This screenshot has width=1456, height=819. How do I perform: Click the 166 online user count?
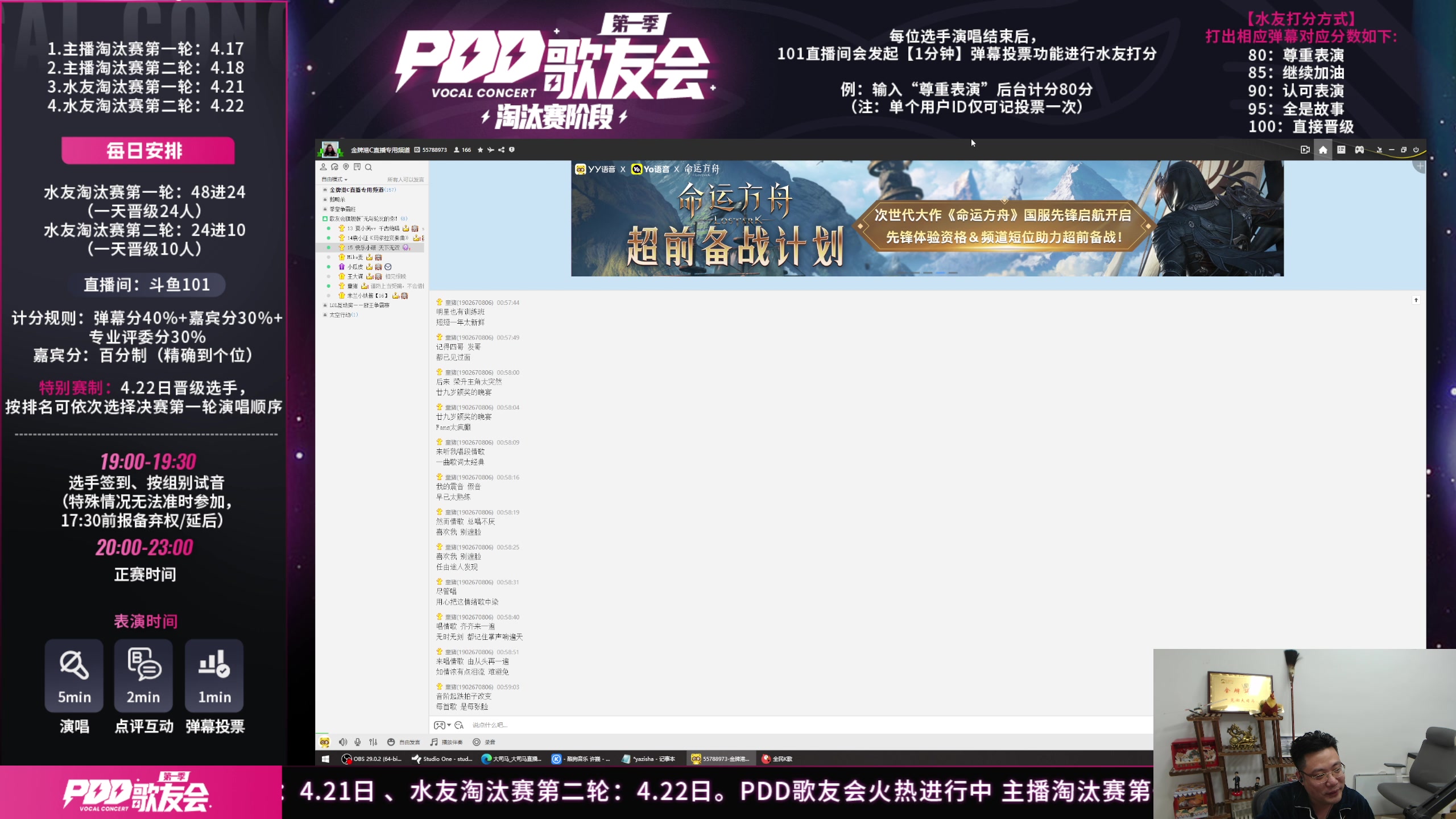[x=462, y=150]
